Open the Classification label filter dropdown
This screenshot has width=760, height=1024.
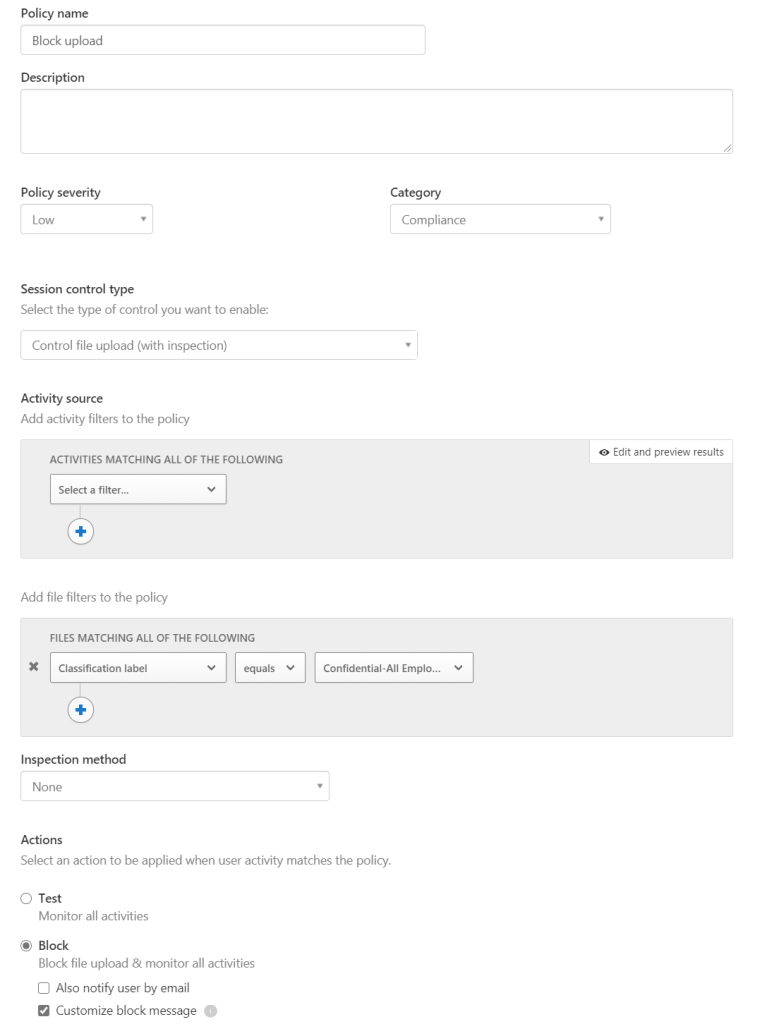(x=138, y=668)
